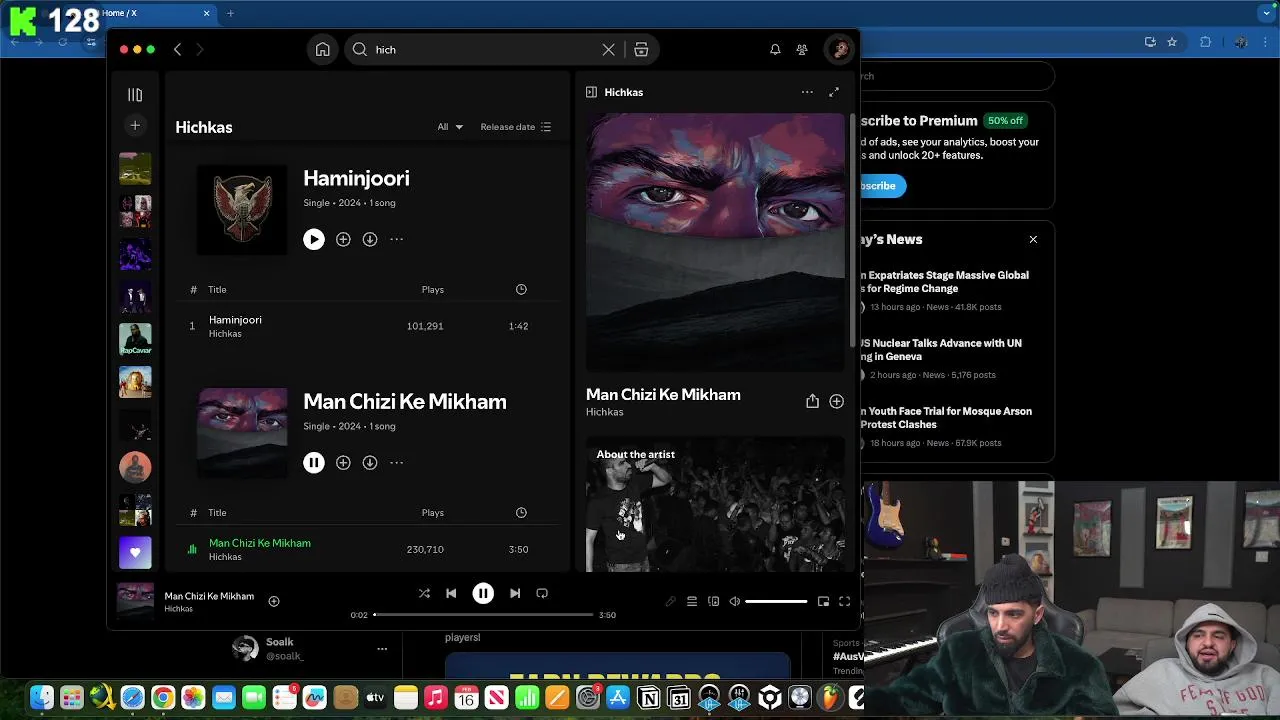
Task: Open the Music app in the Dock
Action: click(435, 697)
